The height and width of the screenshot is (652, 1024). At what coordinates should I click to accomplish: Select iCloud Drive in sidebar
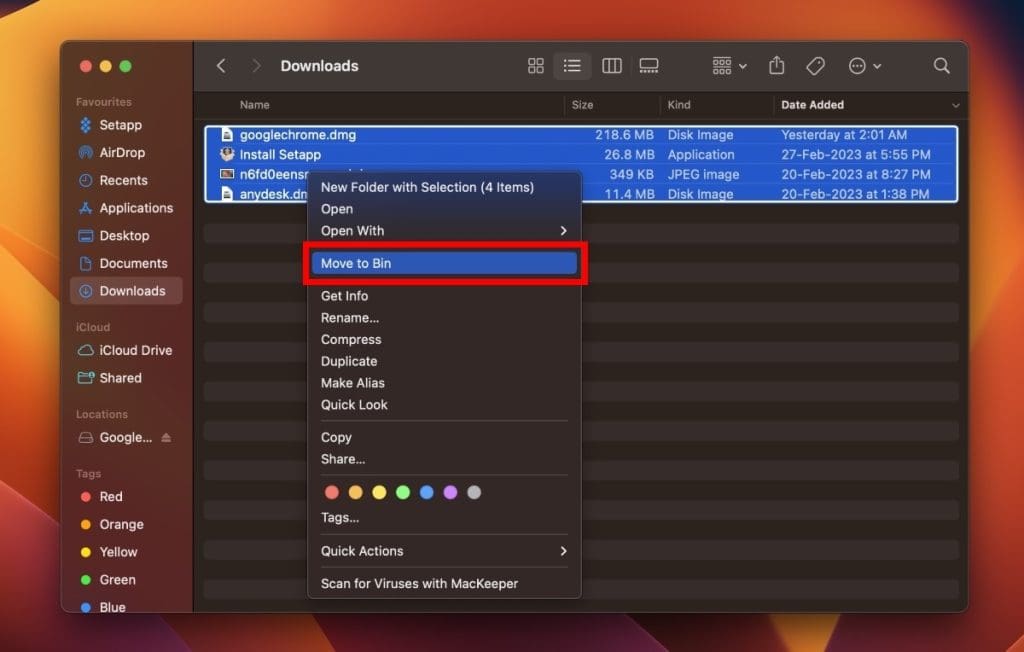tap(135, 350)
